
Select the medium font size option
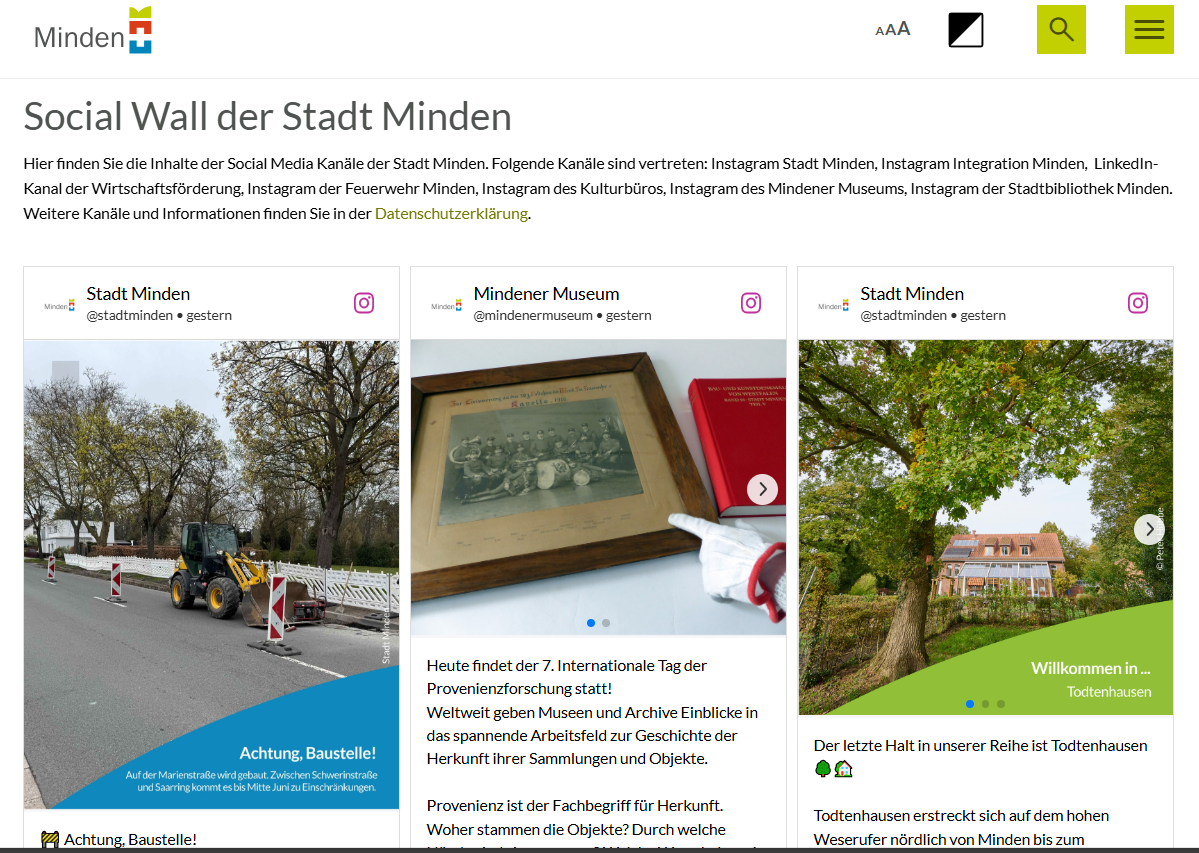(x=890, y=29)
